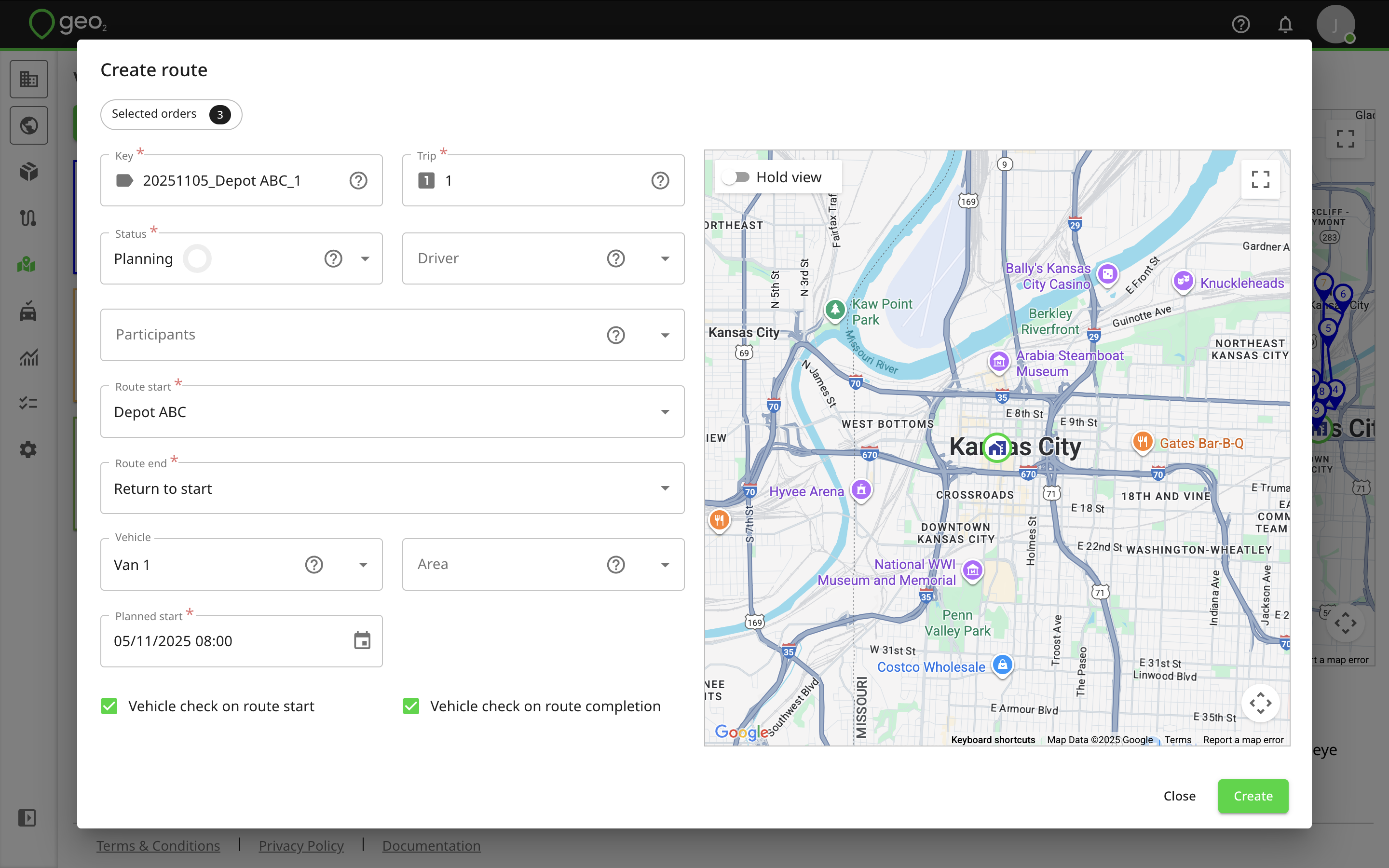Expand the Route end dropdown
Image resolution: width=1389 pixels, height=868 pixels.
tap(665, 488)
